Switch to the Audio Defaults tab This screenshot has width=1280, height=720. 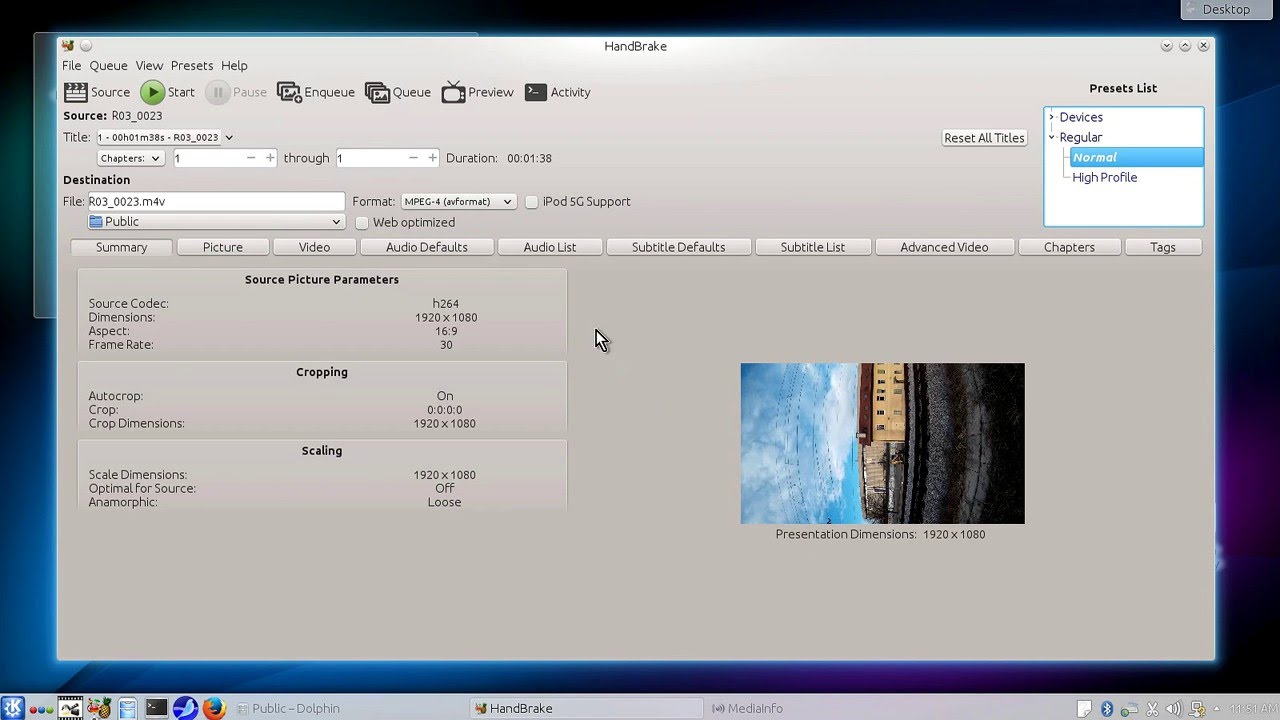tap(427, 247)
